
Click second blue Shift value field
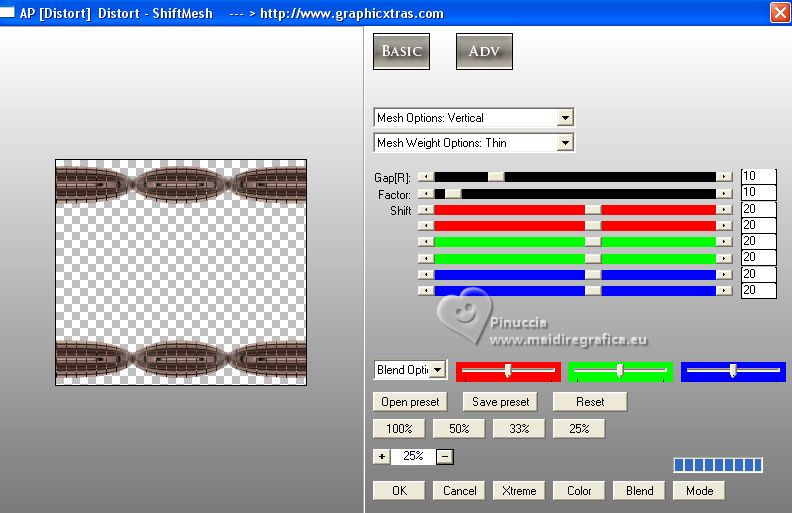[x=758, y=290]
